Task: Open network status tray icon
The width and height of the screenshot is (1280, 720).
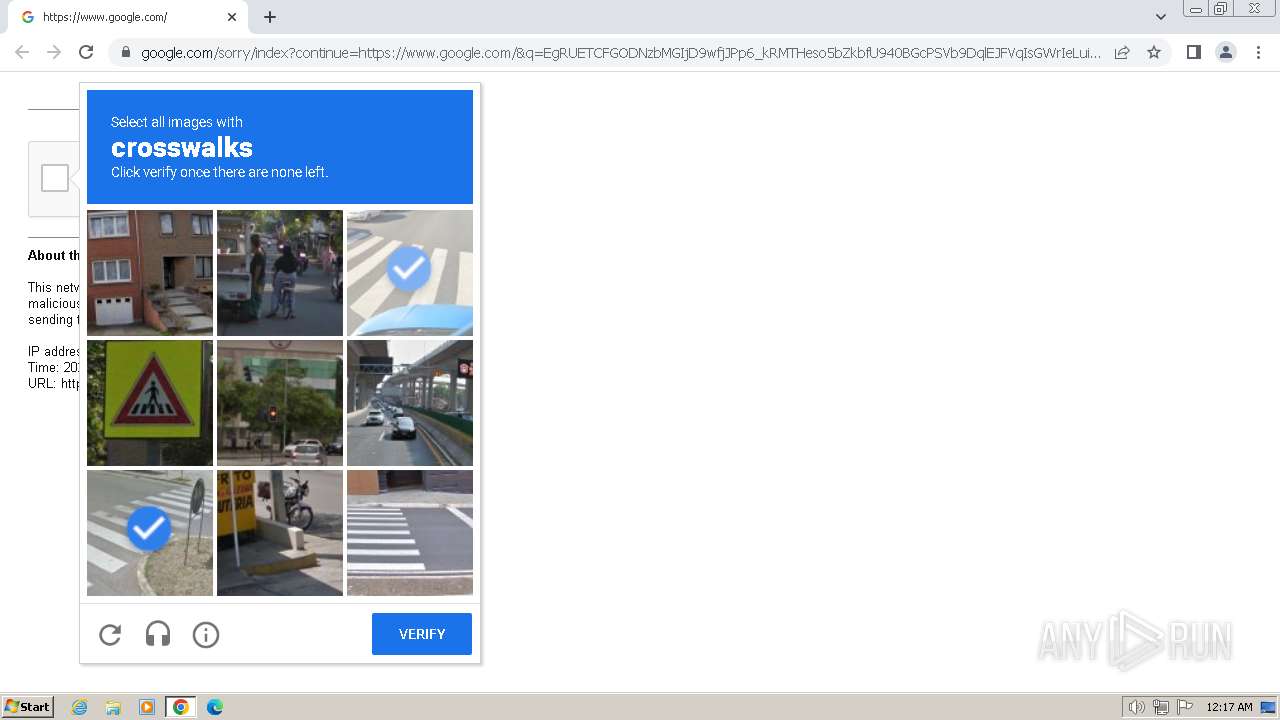Action: coord(1161,707)
